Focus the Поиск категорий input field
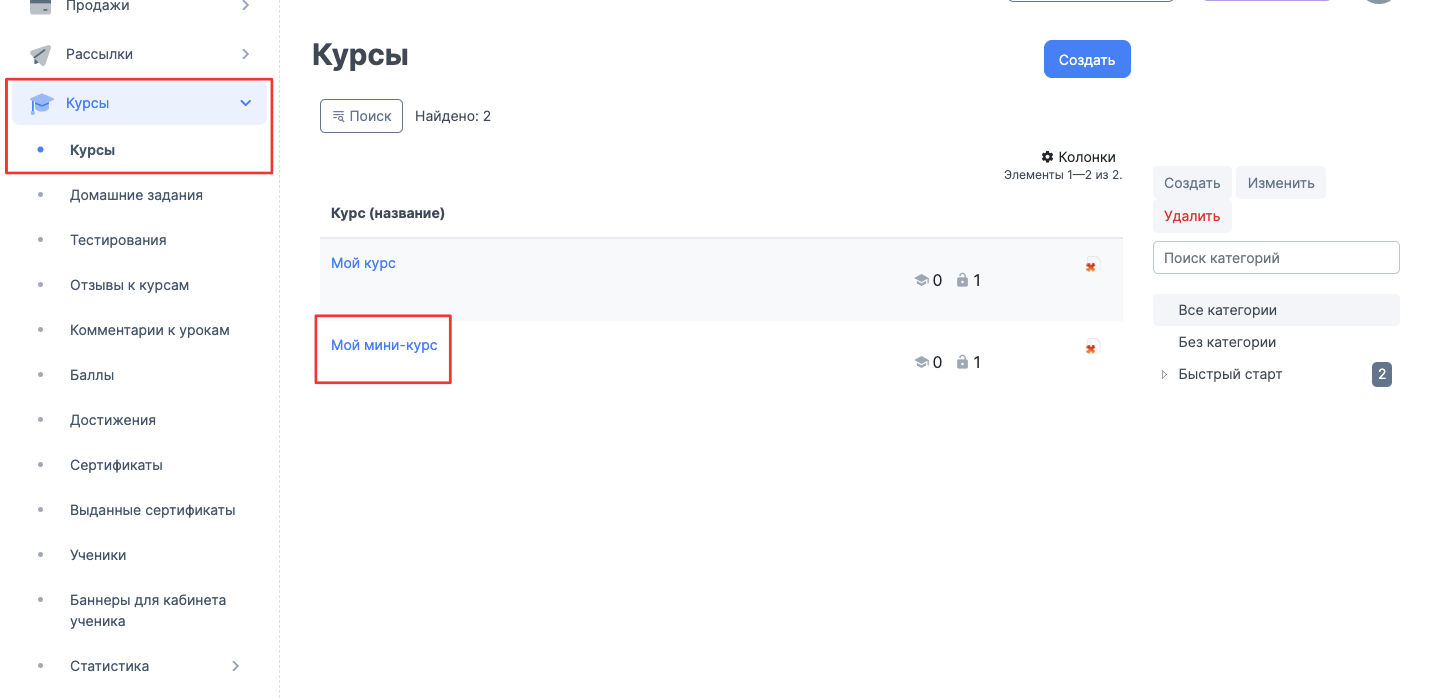This screenshot has width=1439, height=698. (x=1275, y=258)
